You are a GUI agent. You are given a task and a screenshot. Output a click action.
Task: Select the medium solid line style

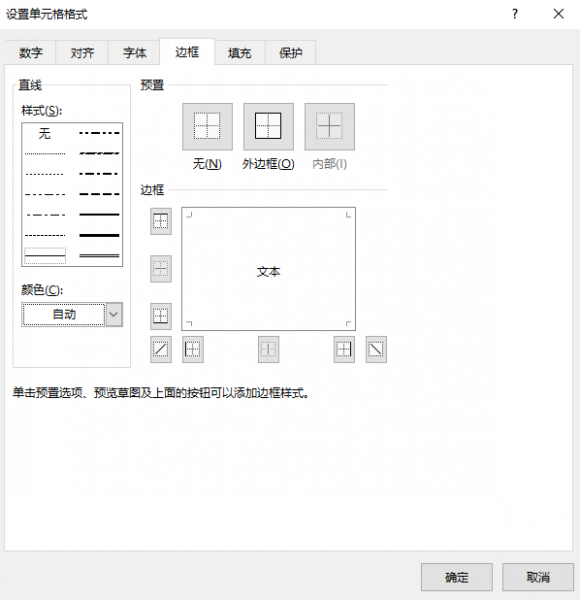pos(99,215)
